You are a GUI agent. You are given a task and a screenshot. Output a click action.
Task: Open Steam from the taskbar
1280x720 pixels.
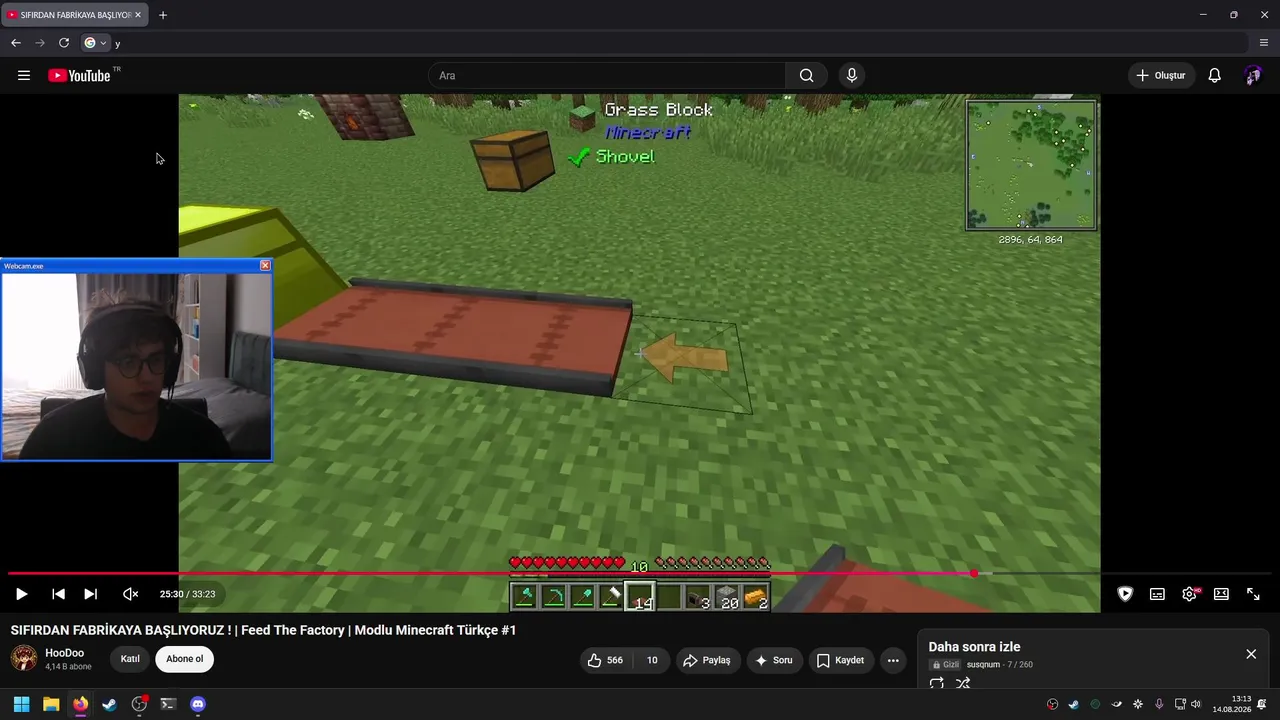click(x=109, y=704)
